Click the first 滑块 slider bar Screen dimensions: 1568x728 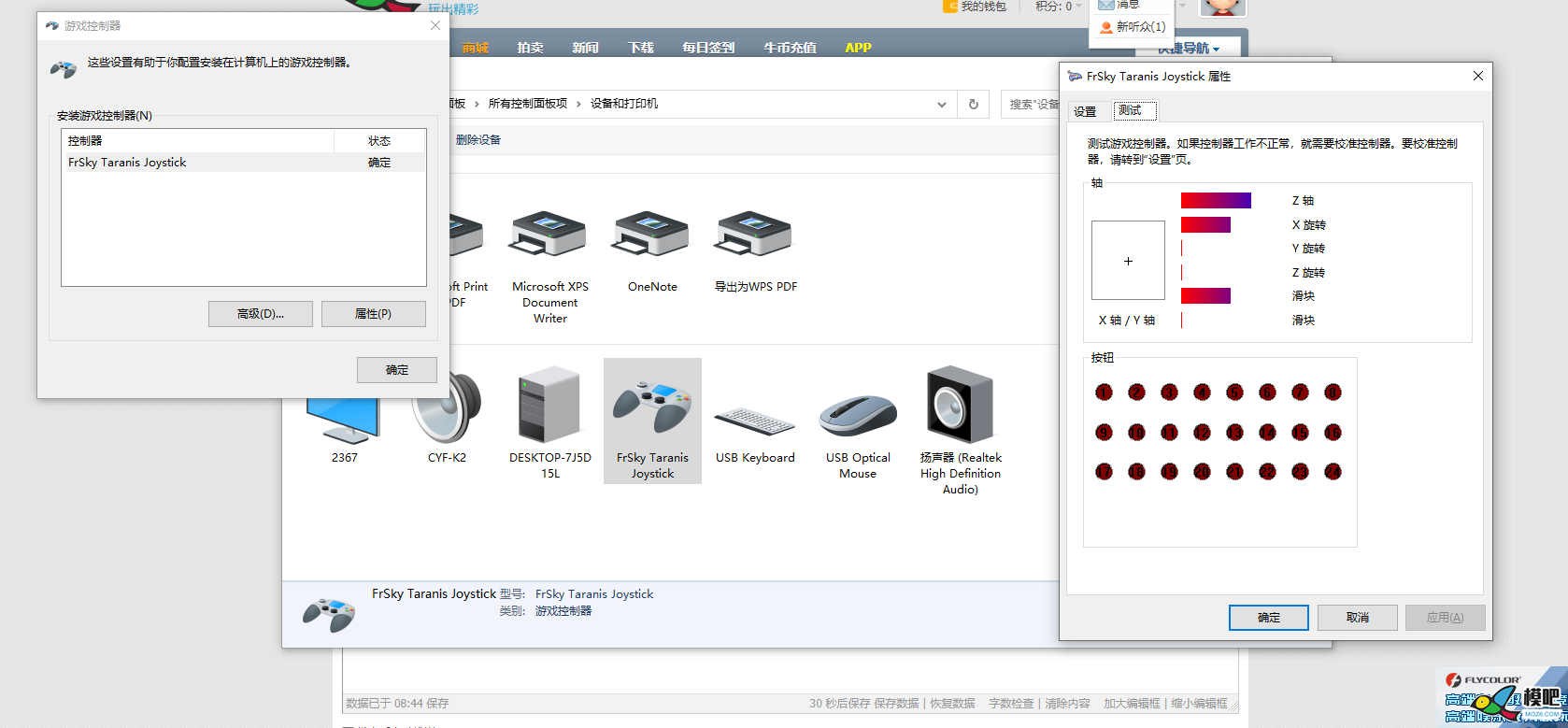coord(1205,295)
